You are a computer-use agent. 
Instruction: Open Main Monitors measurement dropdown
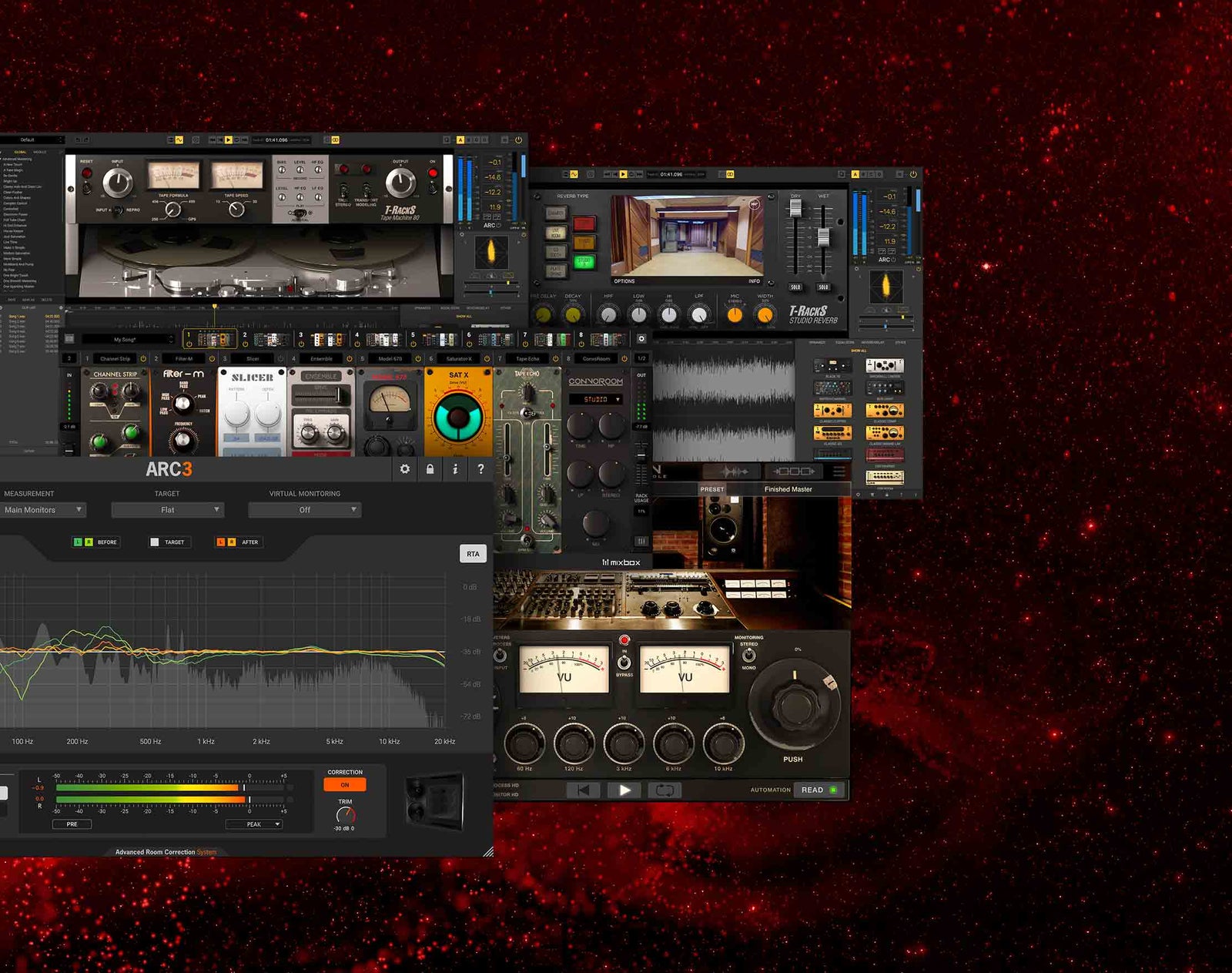coord(42,510)
